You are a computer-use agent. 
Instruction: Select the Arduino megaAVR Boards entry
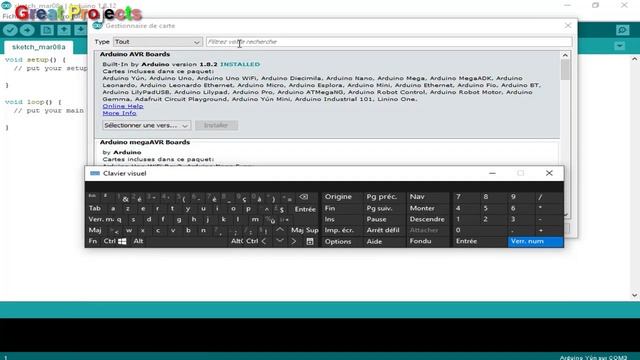tap(328, 153)
